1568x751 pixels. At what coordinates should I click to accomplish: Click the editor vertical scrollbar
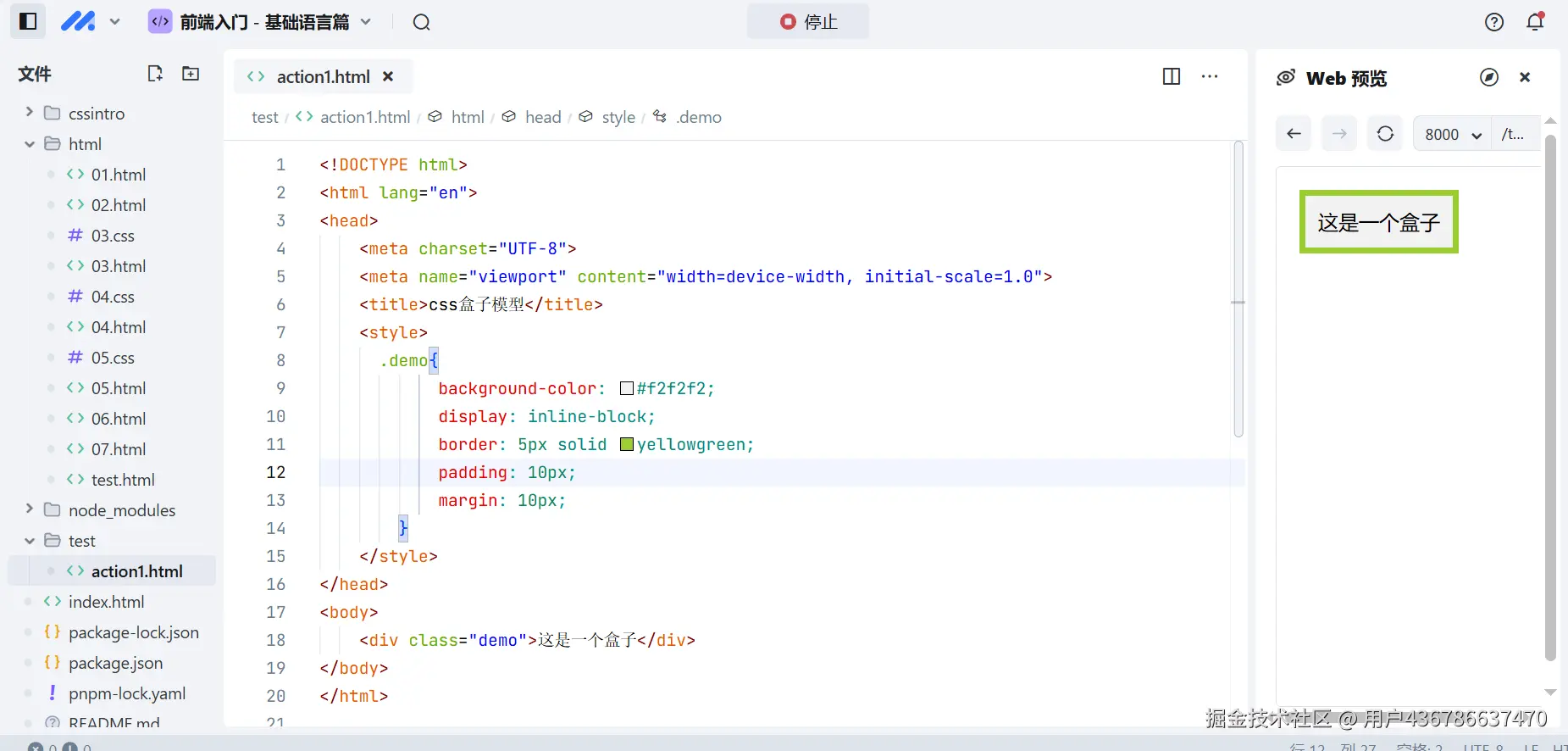1238,289
